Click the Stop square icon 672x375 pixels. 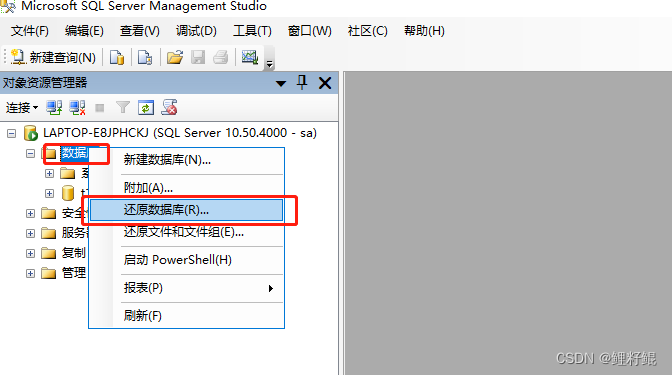(x=100, y=108)
